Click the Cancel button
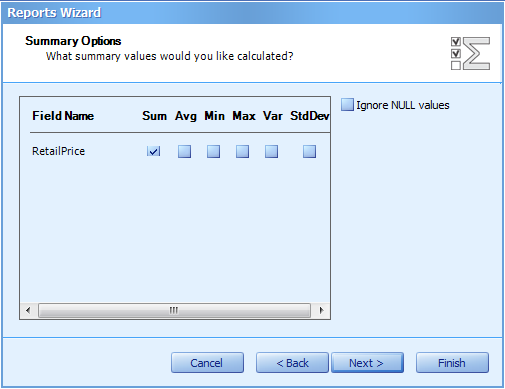This screenshot has width=505, height=389. (x=207, y=363)
